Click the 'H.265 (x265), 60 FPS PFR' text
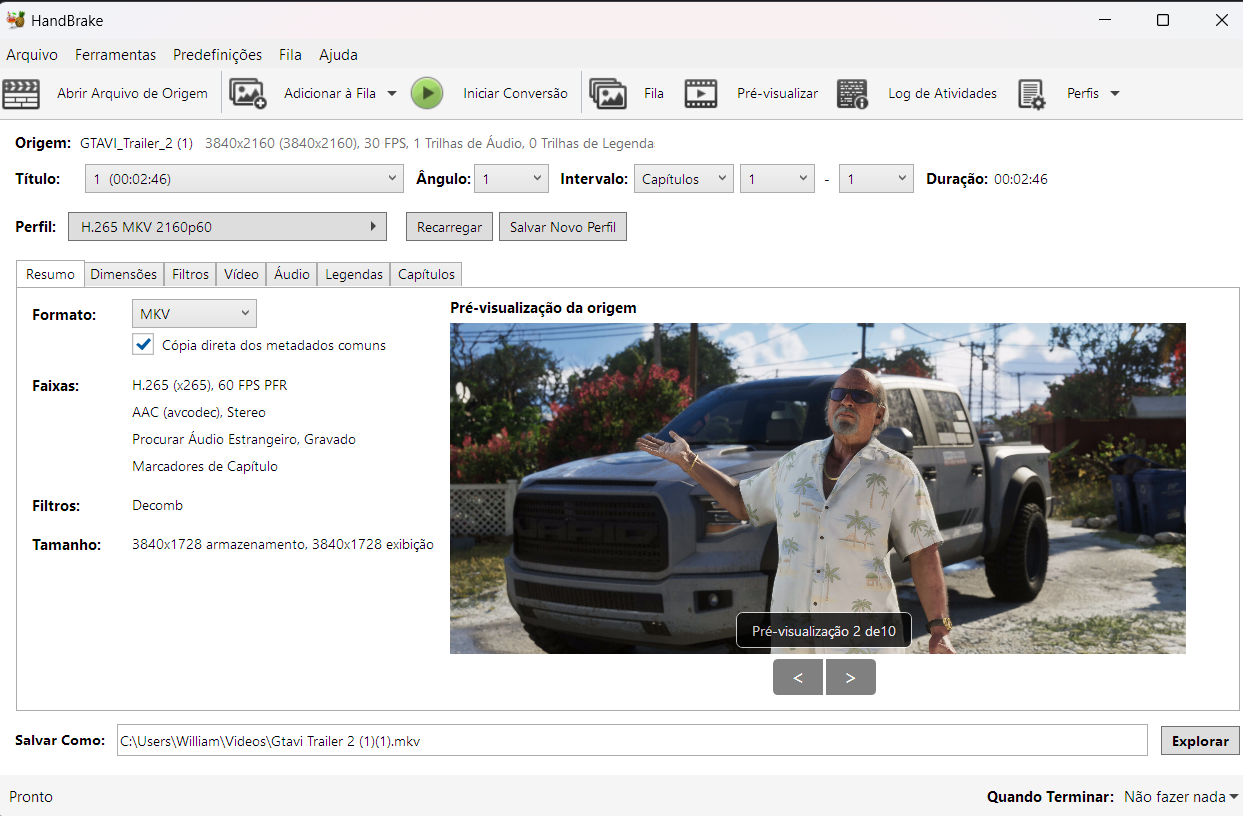 (210, 385)
